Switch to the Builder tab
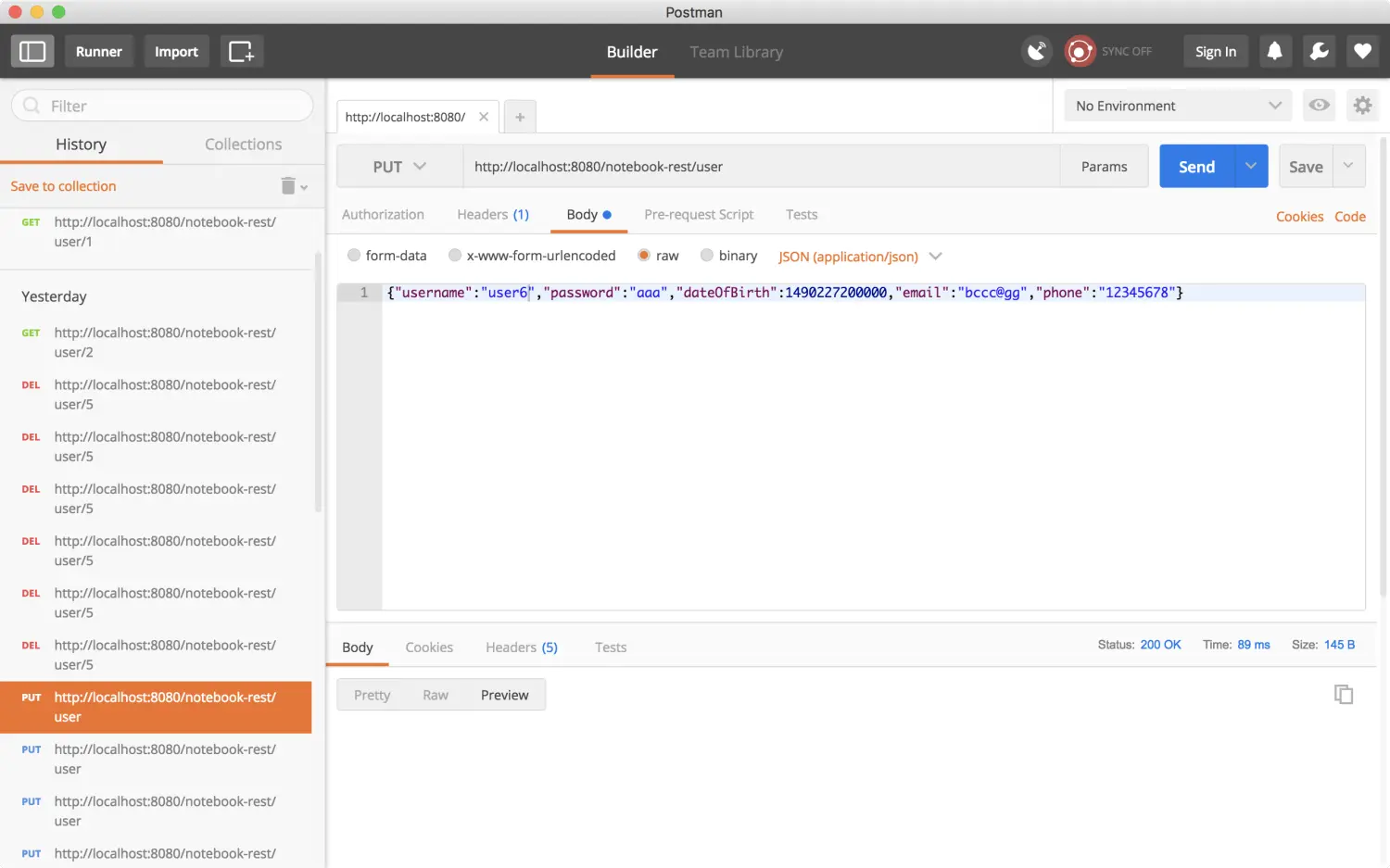This screenshot has height=868, width=1390. tap(632, 52)
